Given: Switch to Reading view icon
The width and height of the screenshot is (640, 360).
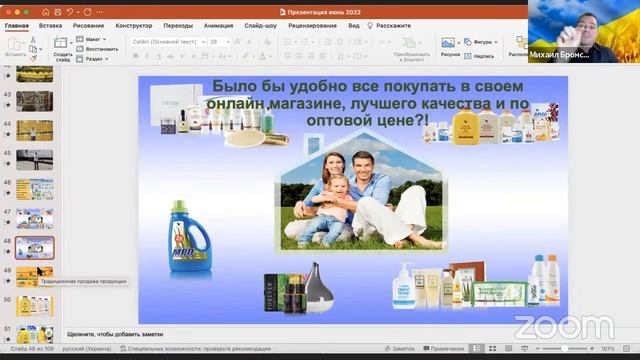Looking at the screenshot, I should [509, 349].
